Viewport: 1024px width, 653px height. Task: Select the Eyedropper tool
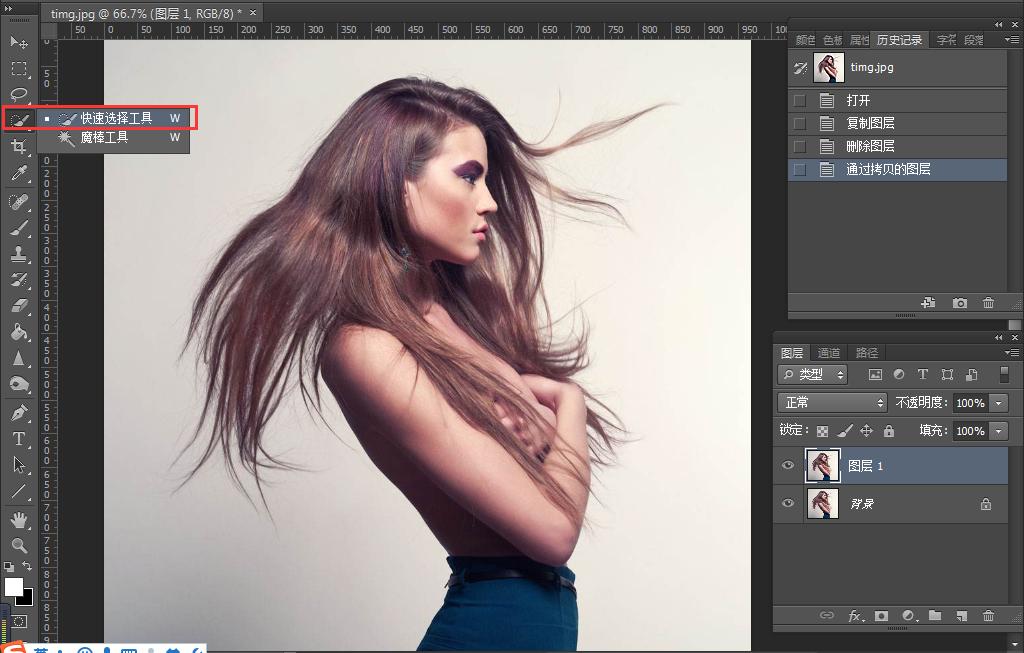(19, 174)
